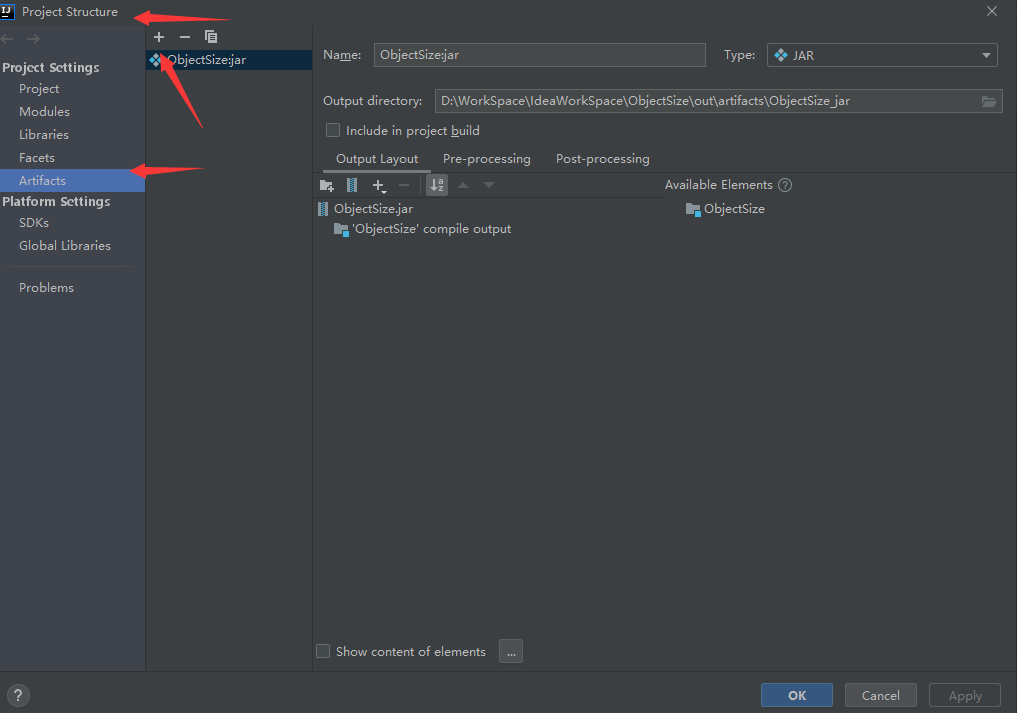Select ObjectSize:jar in artifact list
The width and height of the screenshot is (1017, 713).
[x=229, y=60]
